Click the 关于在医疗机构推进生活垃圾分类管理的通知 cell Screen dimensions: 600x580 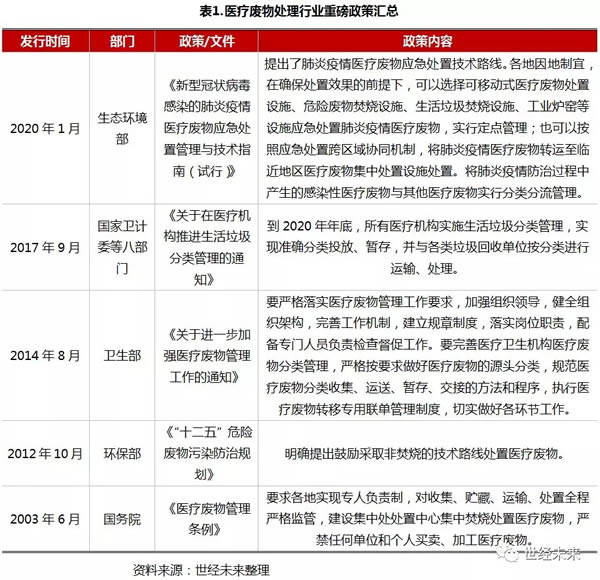point(207,248)
